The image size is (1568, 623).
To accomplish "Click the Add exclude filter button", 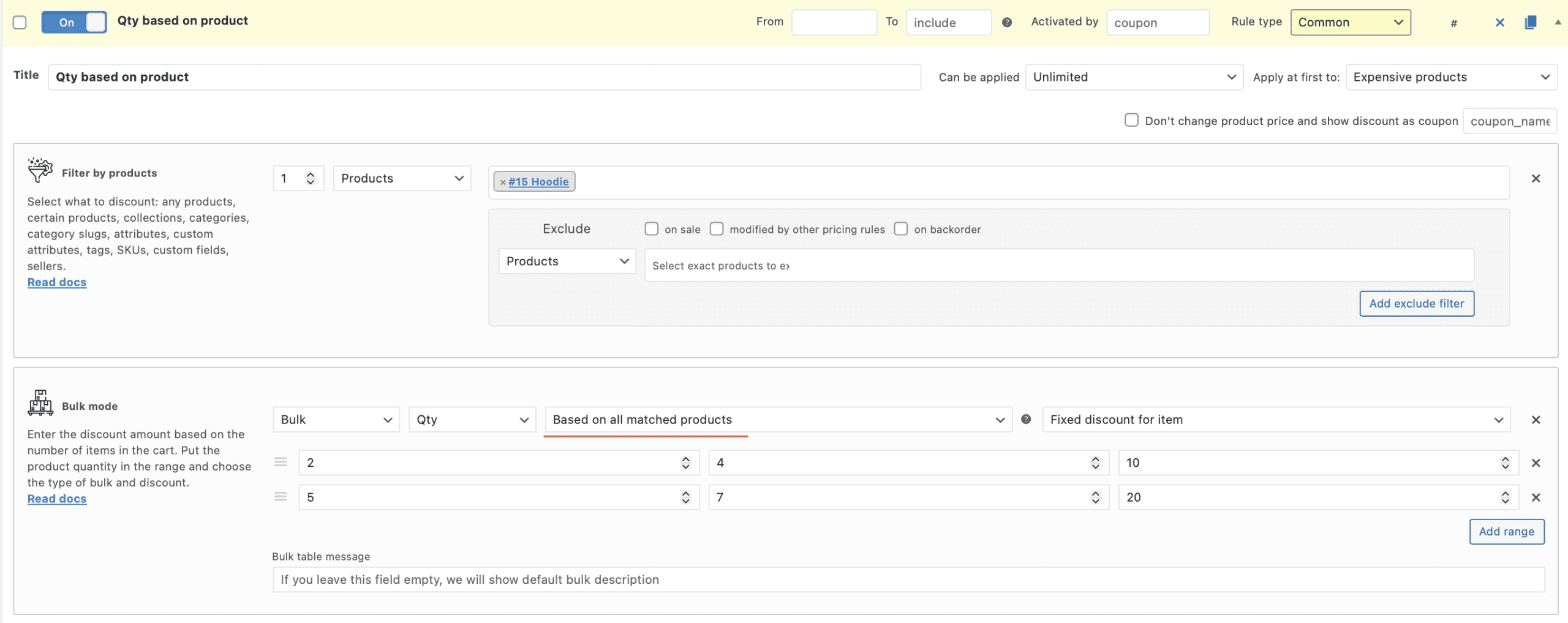I will pyautogui.click(x=1416, y=304).
